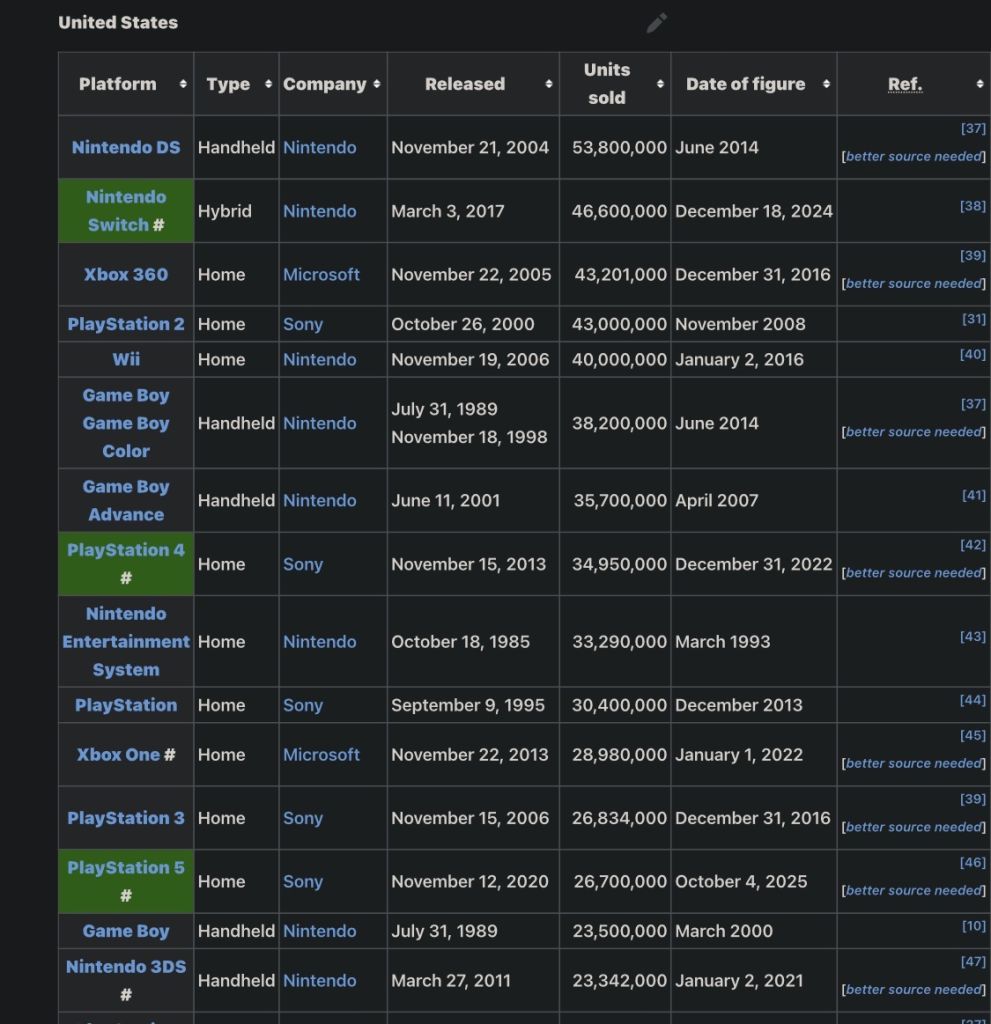Click better source needed in Nintendo DS row
991x1024 pixels.
coord(914,156)
